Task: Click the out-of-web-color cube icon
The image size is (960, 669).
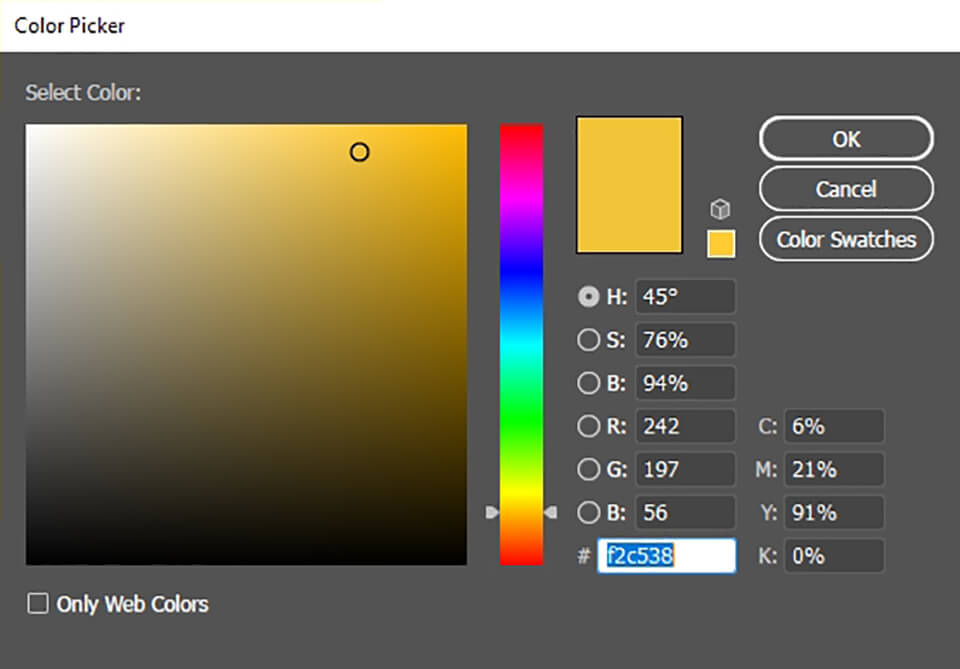Action: 720,207
